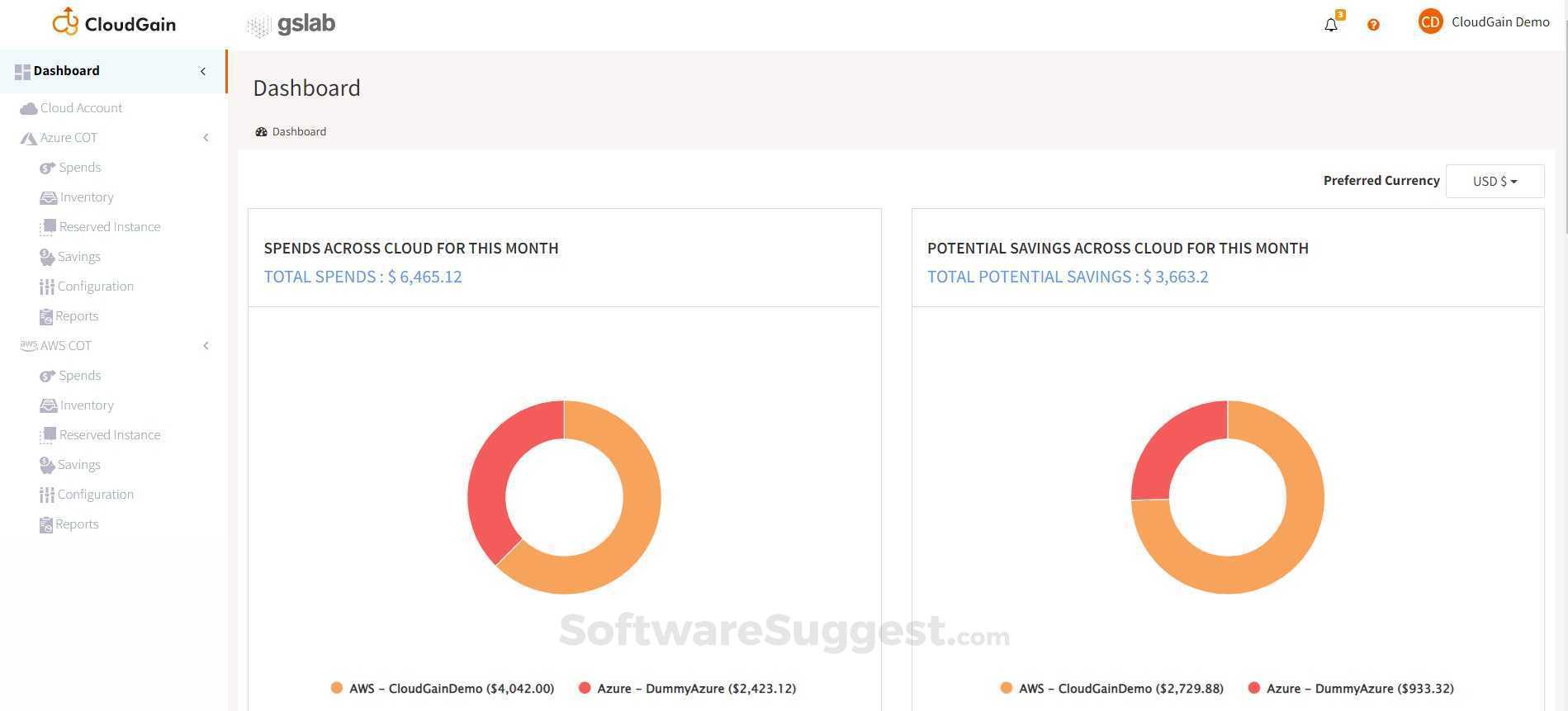
Task: Click the Azure Configuration sliders icon
Action: [47, 287]
